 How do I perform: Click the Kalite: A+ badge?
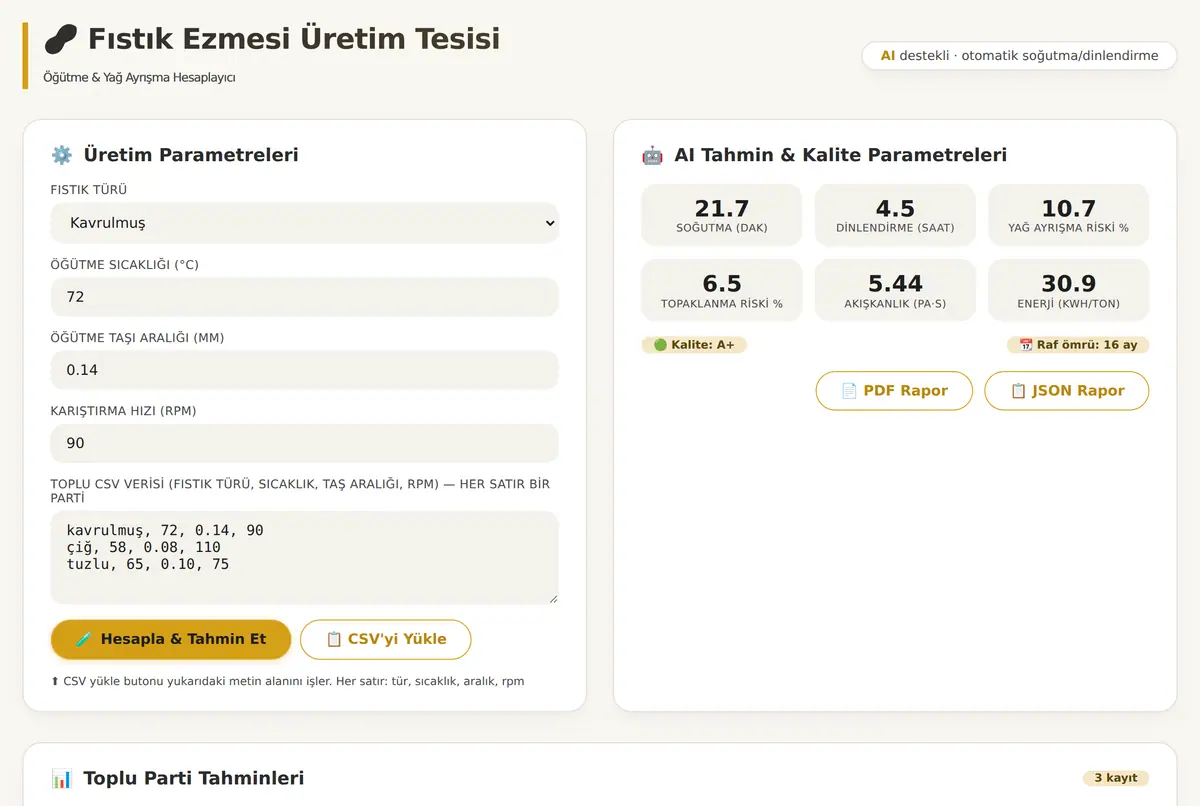[694, 345]
